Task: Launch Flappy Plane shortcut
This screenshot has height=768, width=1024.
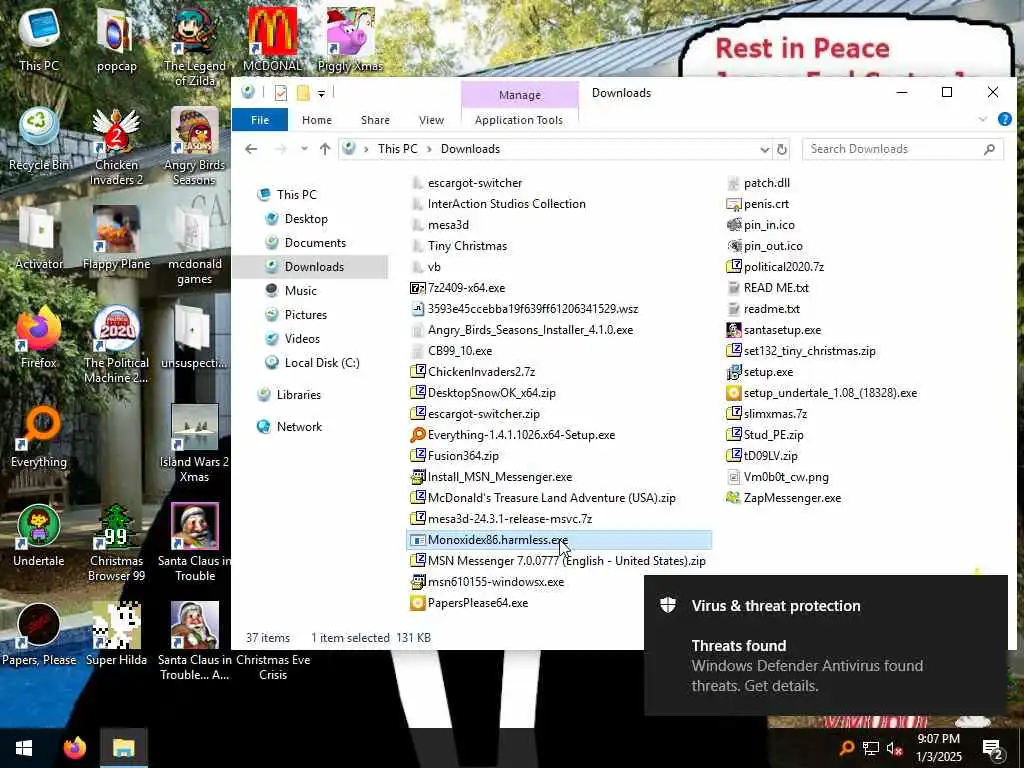Action: point(116,238)
